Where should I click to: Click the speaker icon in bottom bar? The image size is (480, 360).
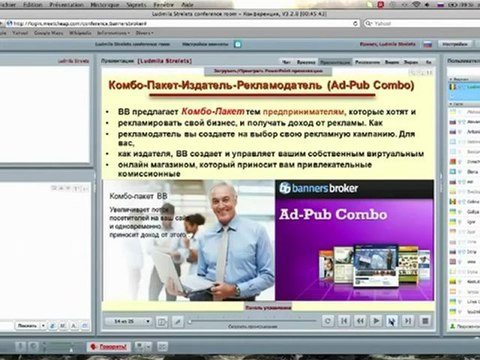(x=34, y=347)
